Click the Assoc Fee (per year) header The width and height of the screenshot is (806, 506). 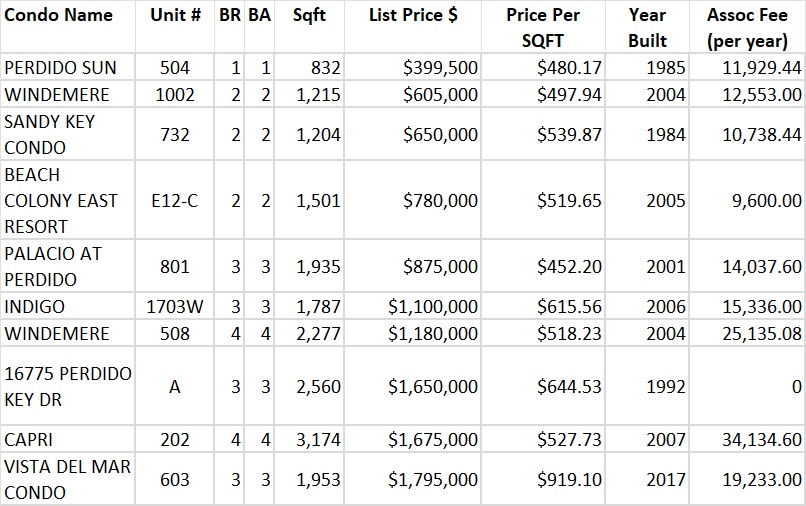pos(746,28)
